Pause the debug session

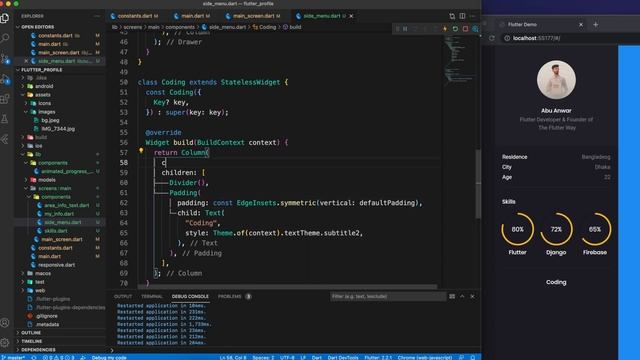click(x=405, y=29)
